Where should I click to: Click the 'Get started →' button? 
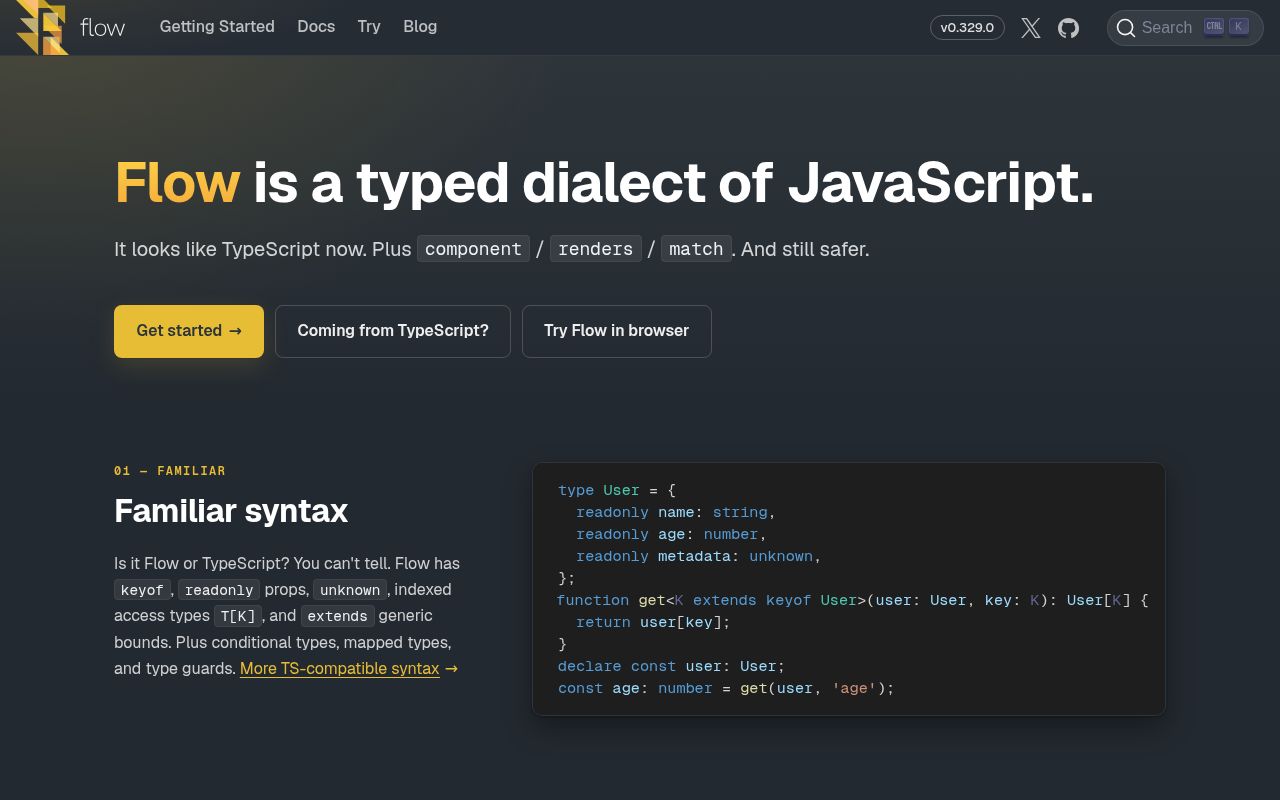189,331
